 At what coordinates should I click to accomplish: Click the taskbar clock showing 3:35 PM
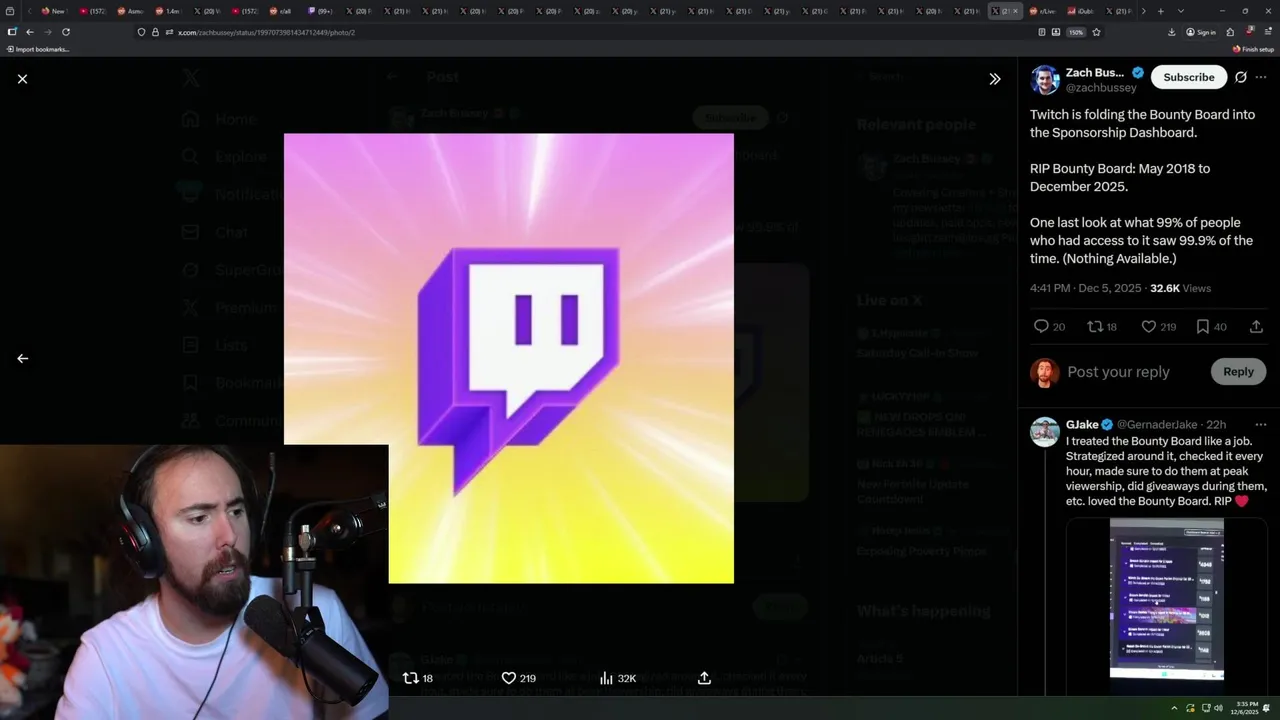(1245, 708)
